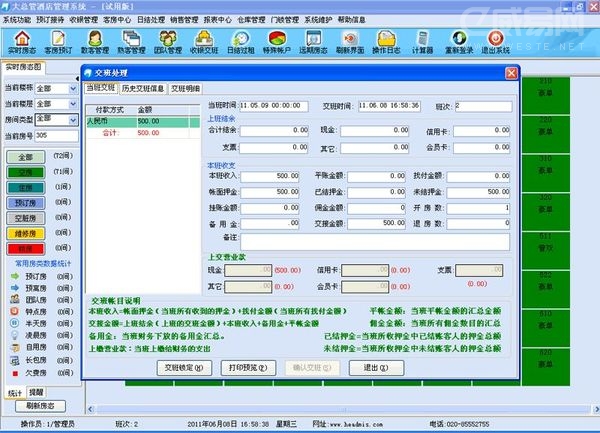The image size is (600, 433).
Task: Click the 计算器 calculator icon
Action: (421, 42)
